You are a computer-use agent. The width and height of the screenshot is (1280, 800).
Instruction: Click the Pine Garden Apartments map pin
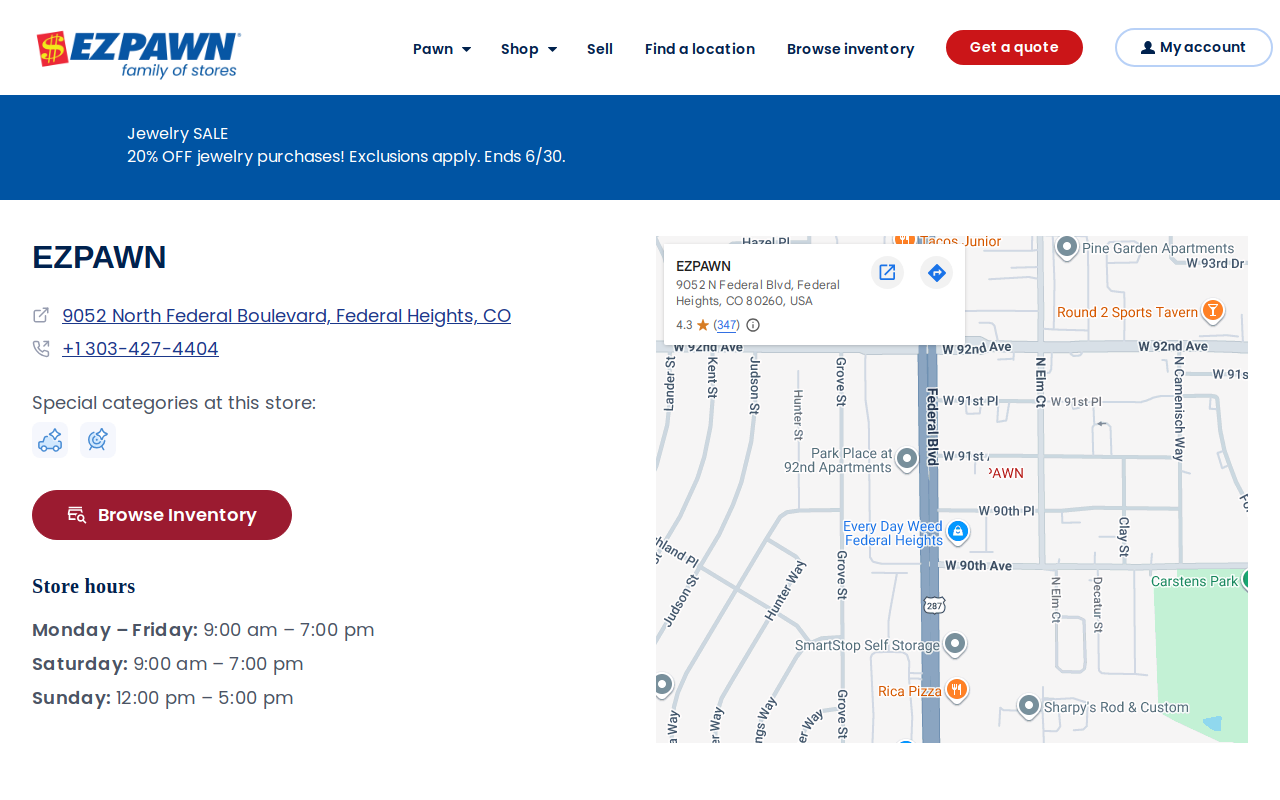1067,247
